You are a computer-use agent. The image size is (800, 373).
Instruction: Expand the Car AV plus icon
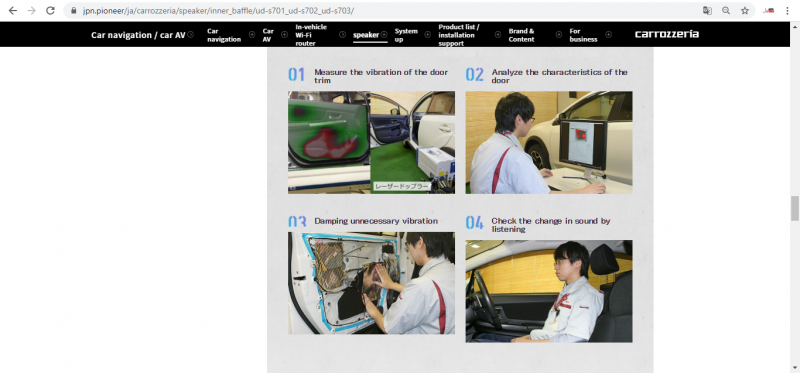pyautogui.click(x=284, y=35)
